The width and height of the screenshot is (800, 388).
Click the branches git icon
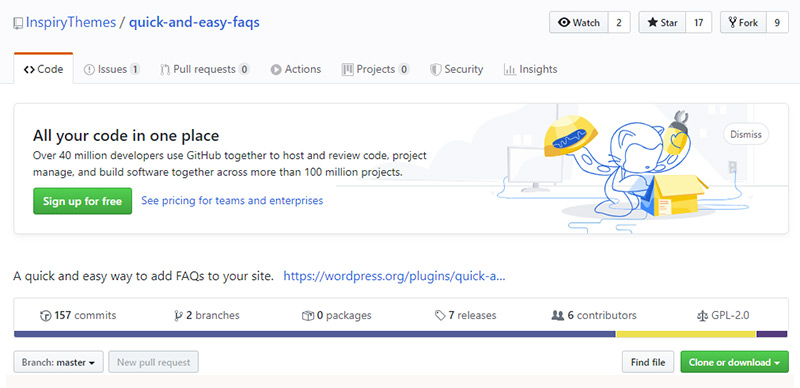(x=178, y=316)
